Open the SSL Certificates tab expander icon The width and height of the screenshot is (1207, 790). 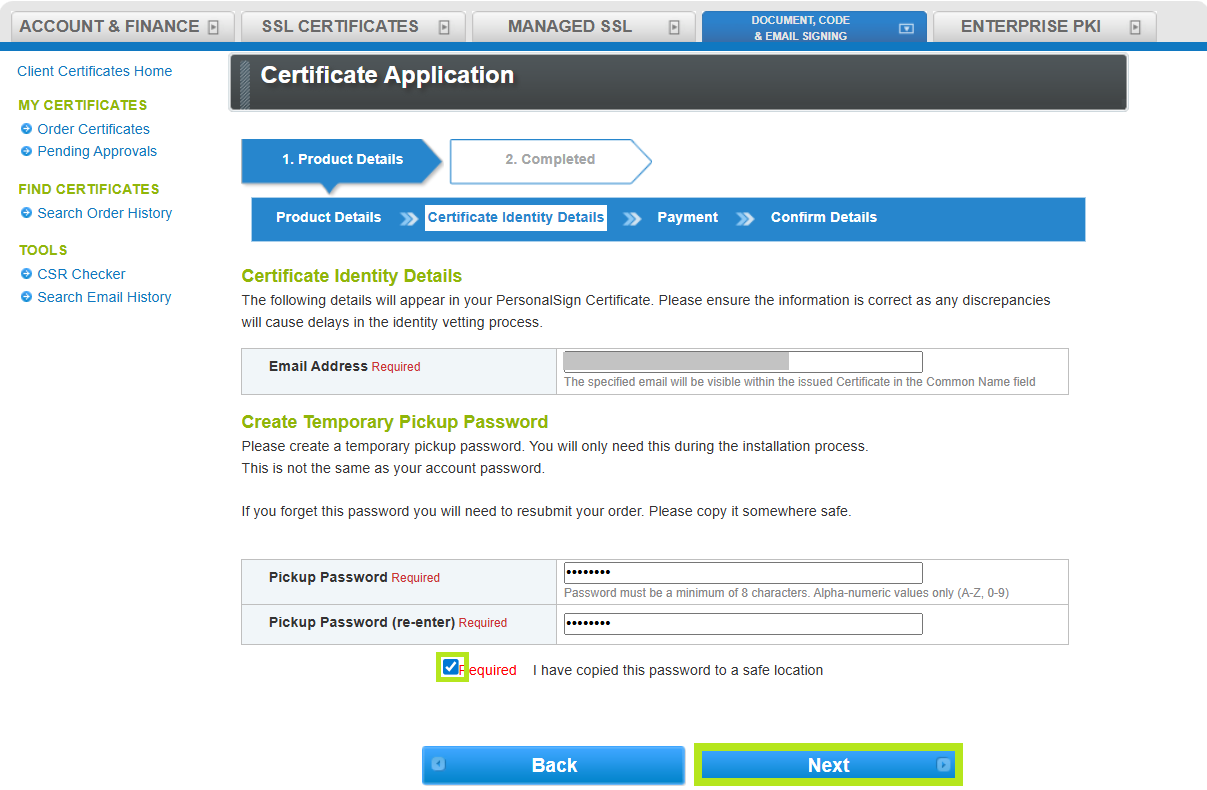[443, 26]
